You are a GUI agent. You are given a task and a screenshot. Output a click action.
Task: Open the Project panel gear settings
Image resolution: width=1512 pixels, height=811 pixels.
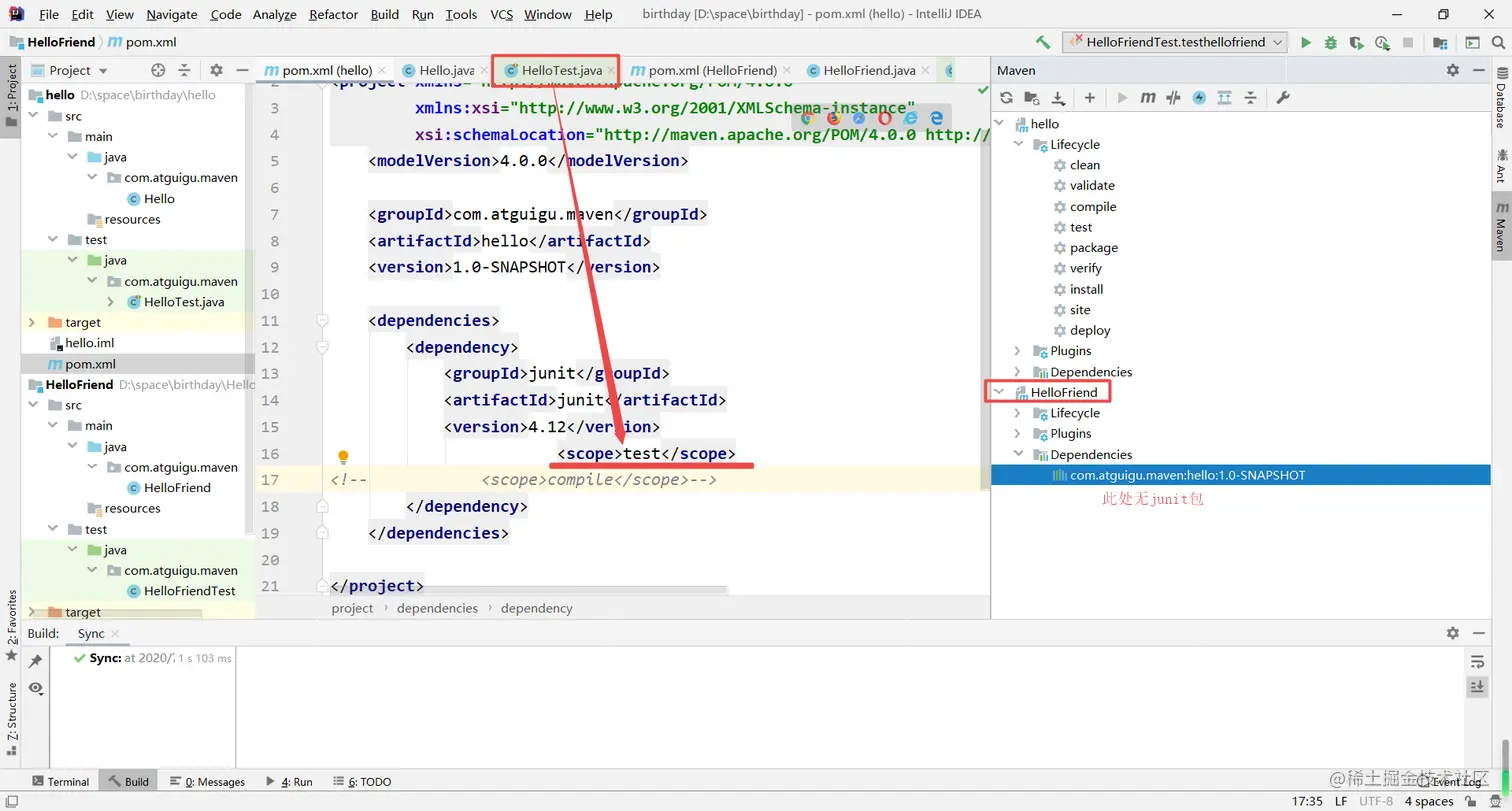coord(216,70)
